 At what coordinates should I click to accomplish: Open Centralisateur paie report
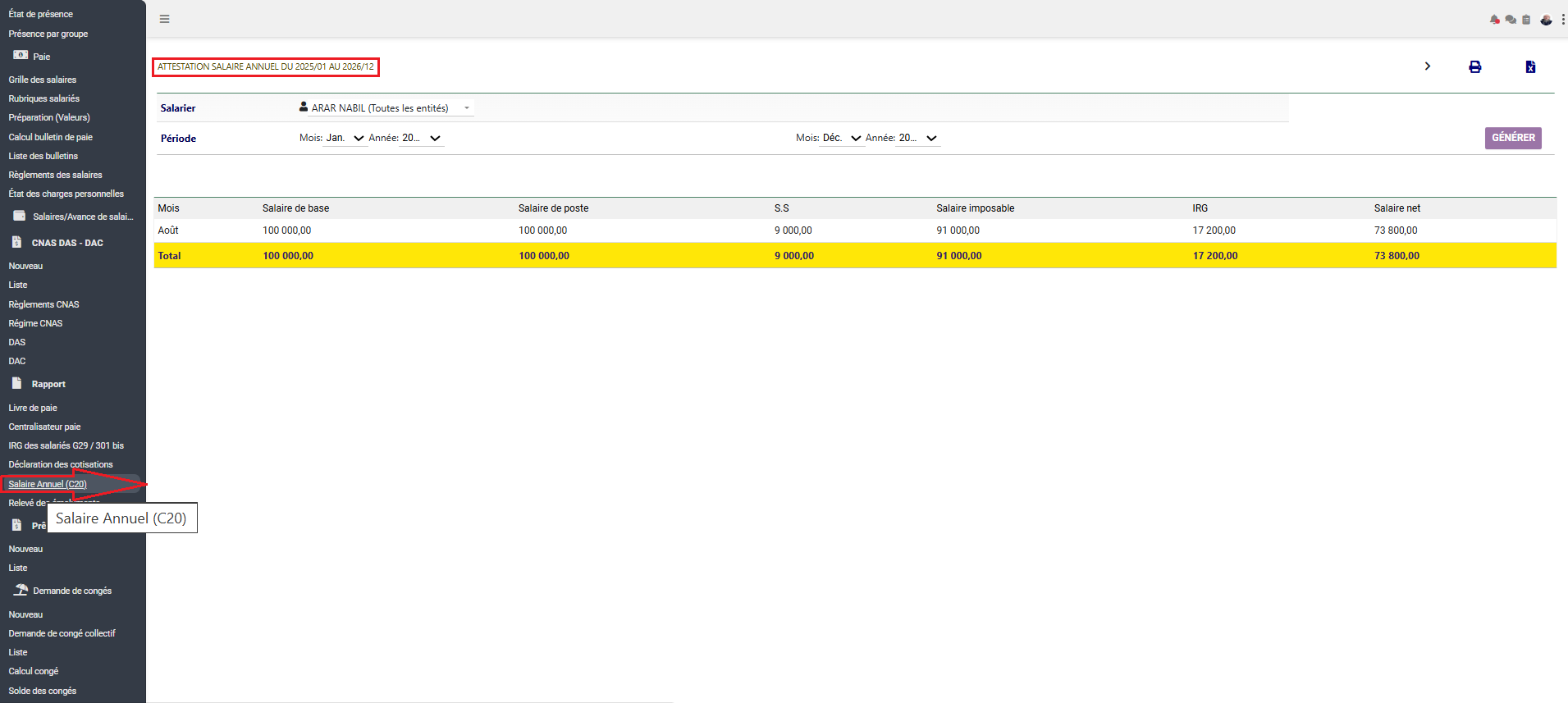tap(45, 427)
